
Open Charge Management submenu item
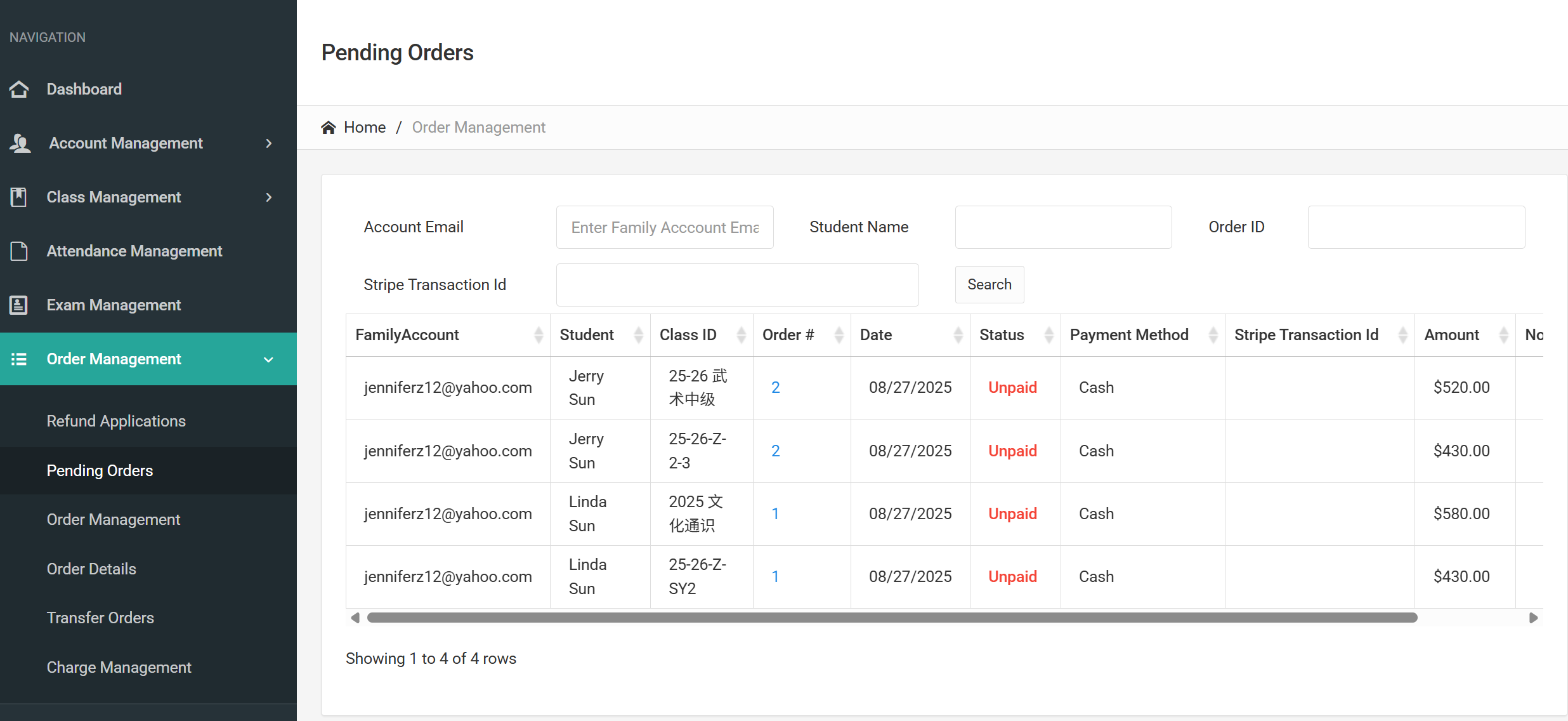coord(119,668)
